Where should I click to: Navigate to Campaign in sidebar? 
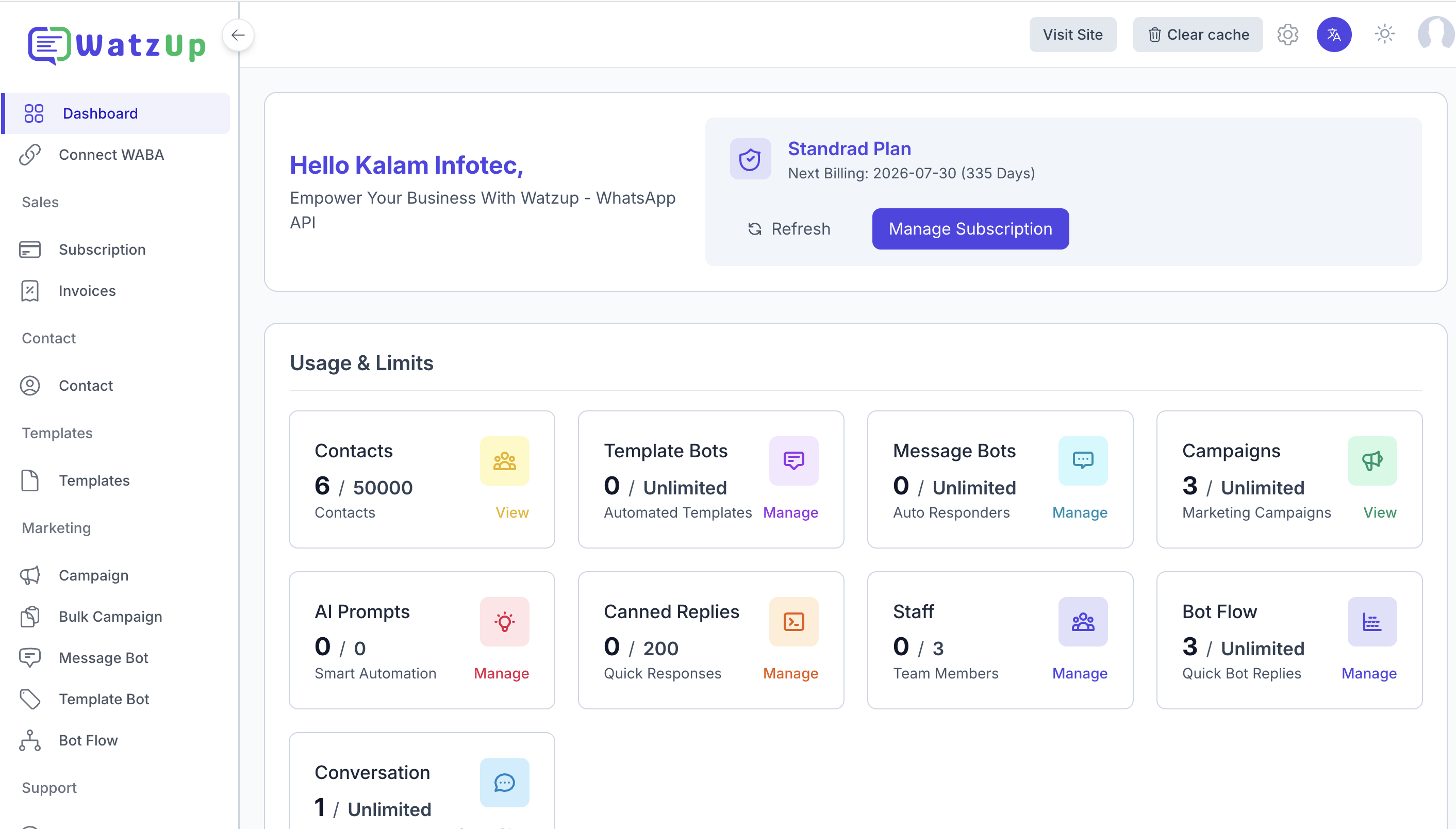point(116,576)
